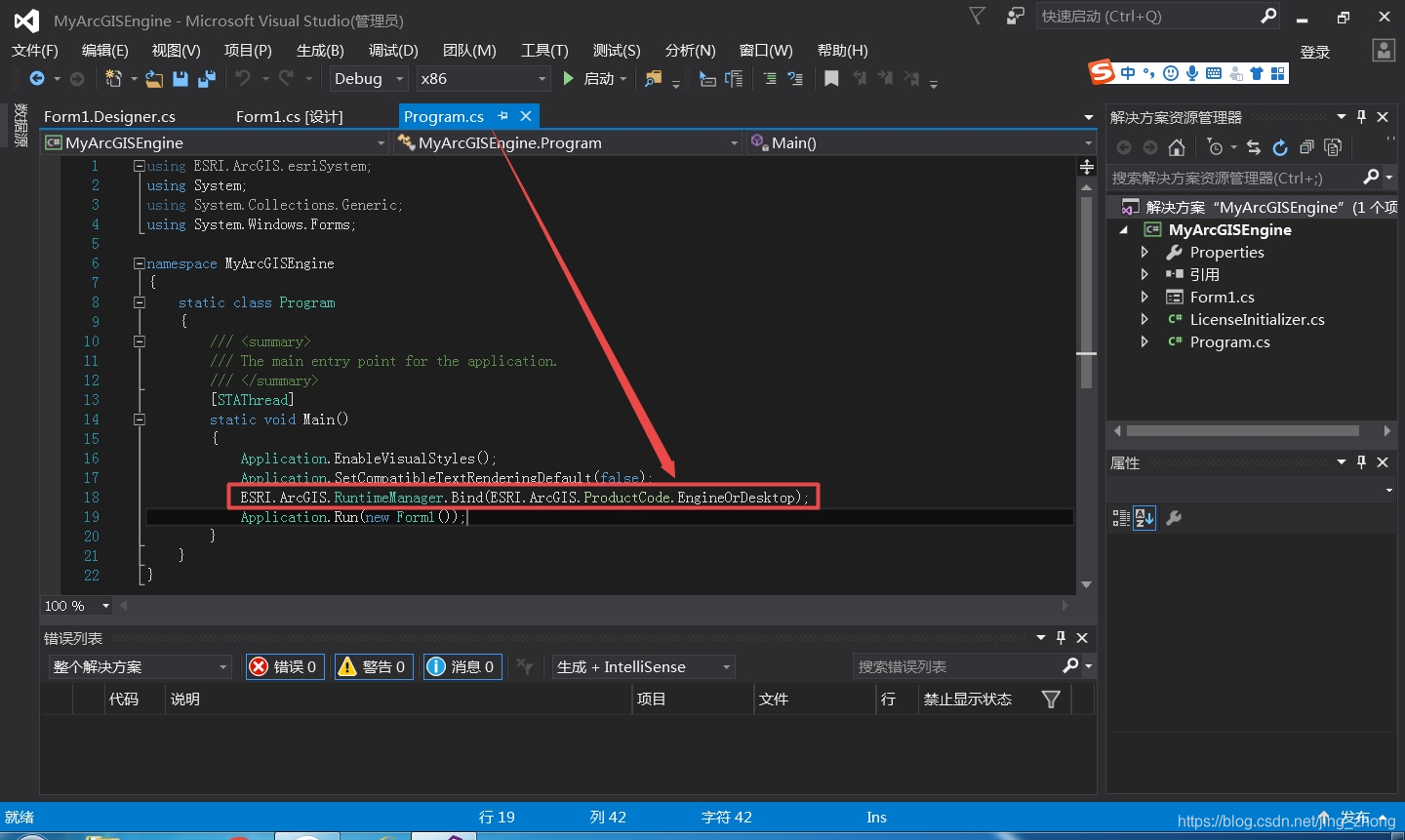Viewport: 1405px width, 840px height.
Task: Toggle the 错误 0 errors filter
Action: pos(285,666)
